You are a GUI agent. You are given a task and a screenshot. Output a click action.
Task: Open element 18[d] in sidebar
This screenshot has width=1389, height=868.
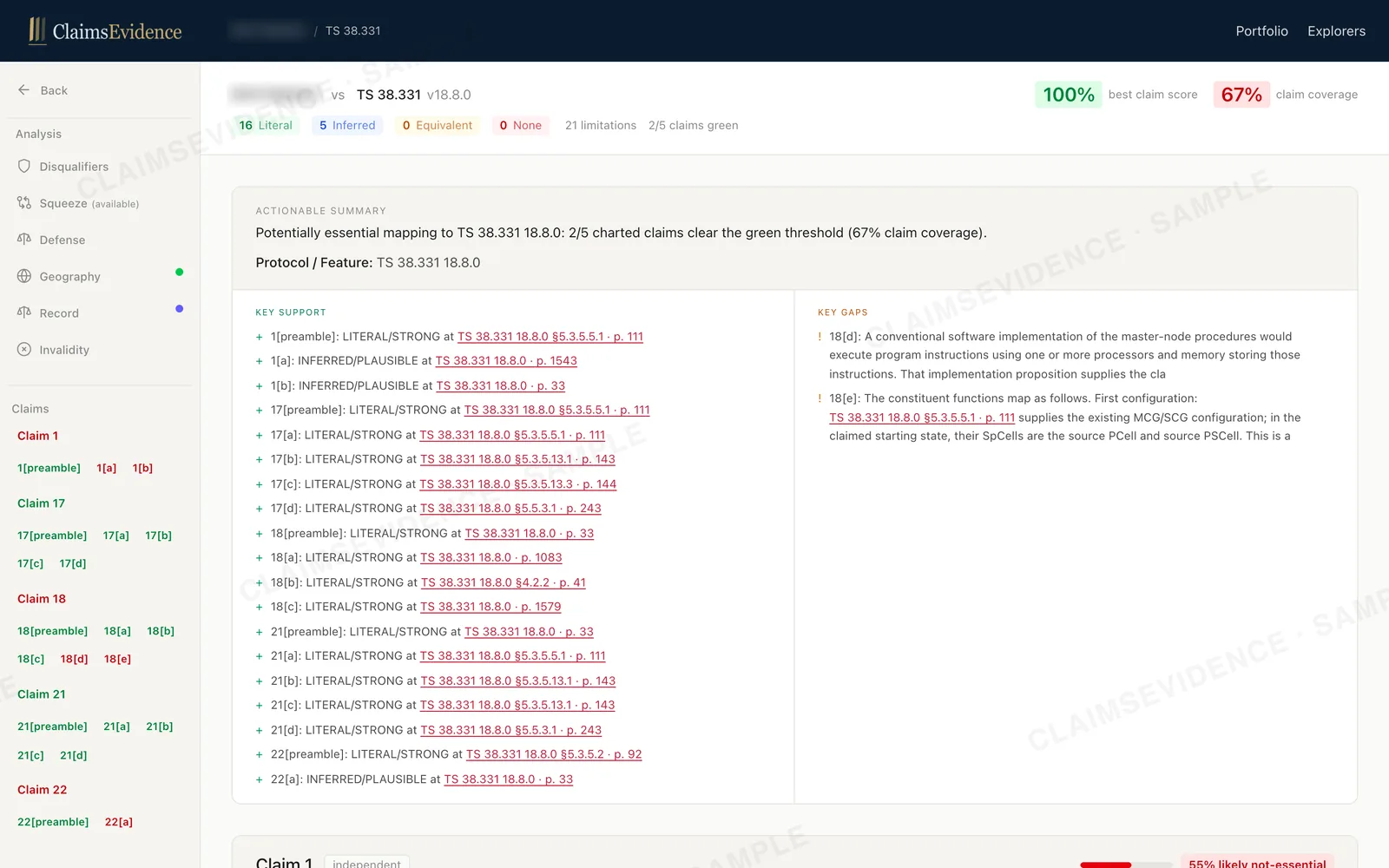coord(74,659)
